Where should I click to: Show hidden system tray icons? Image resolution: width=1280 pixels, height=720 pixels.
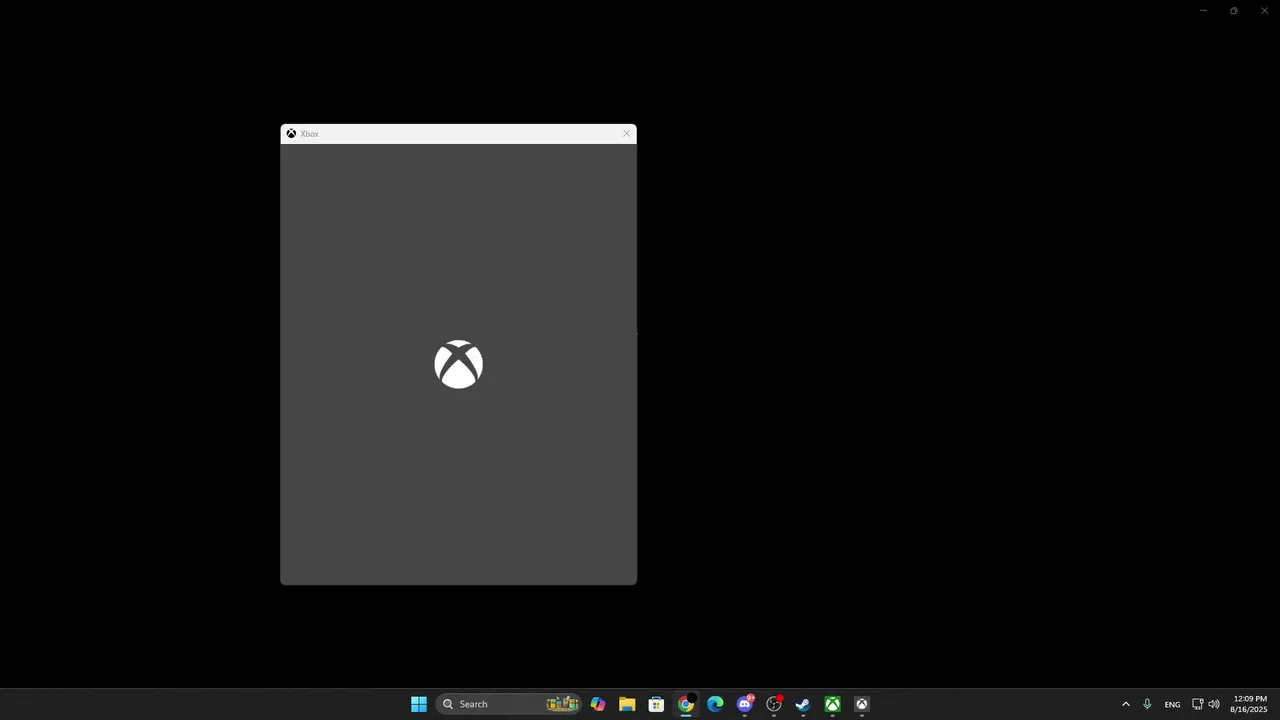pyautogui.click(x=1126, y=704)
